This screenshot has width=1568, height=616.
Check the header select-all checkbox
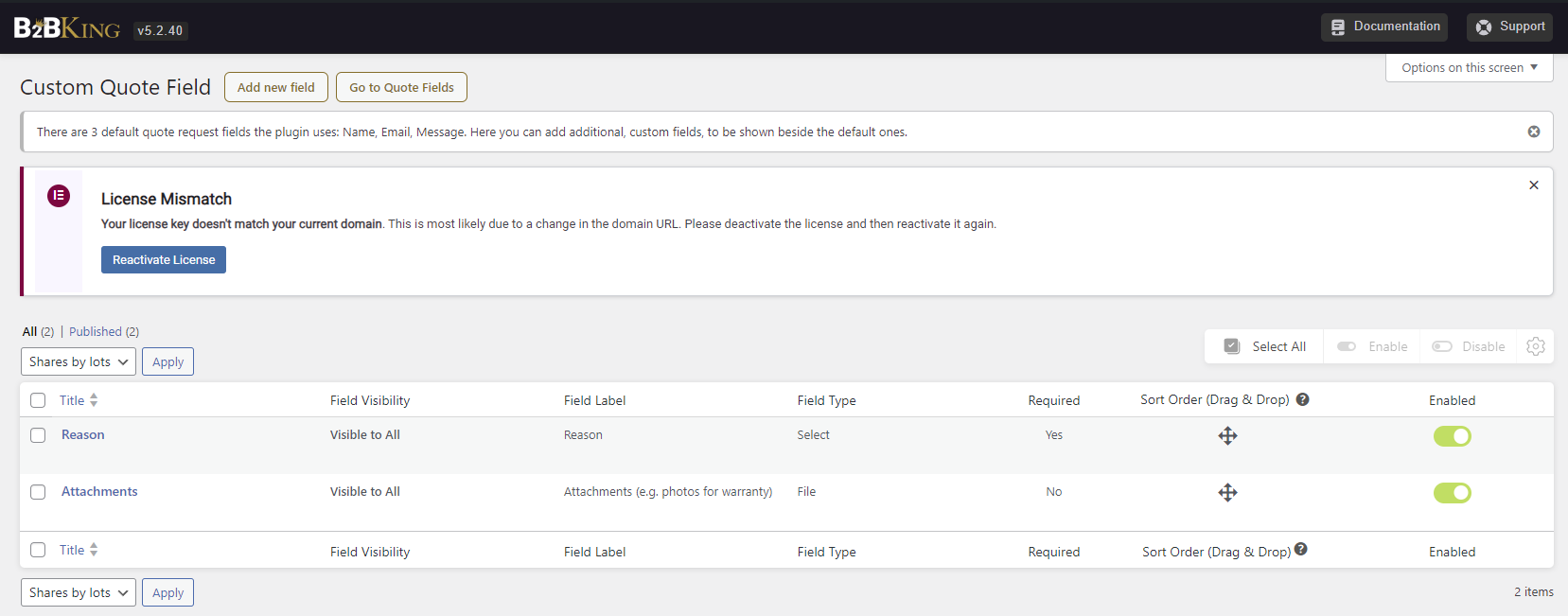click(38, 400)
